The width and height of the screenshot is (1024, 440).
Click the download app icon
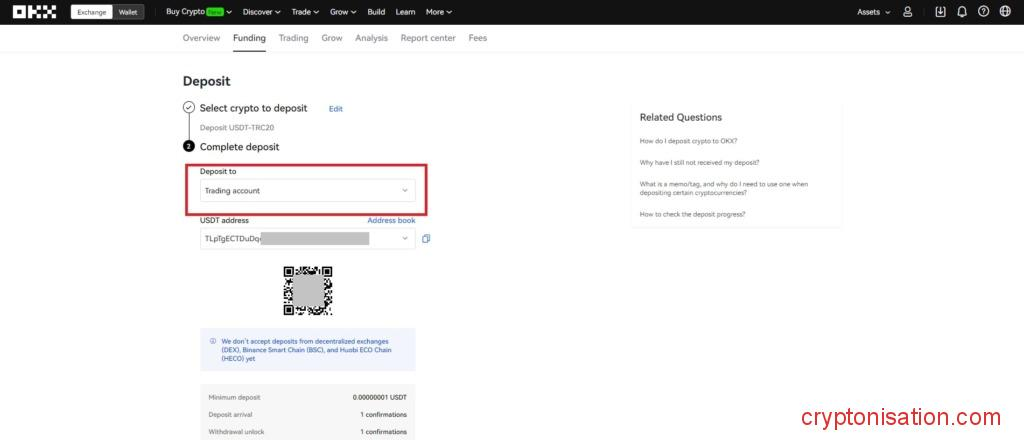pos(940,12)
